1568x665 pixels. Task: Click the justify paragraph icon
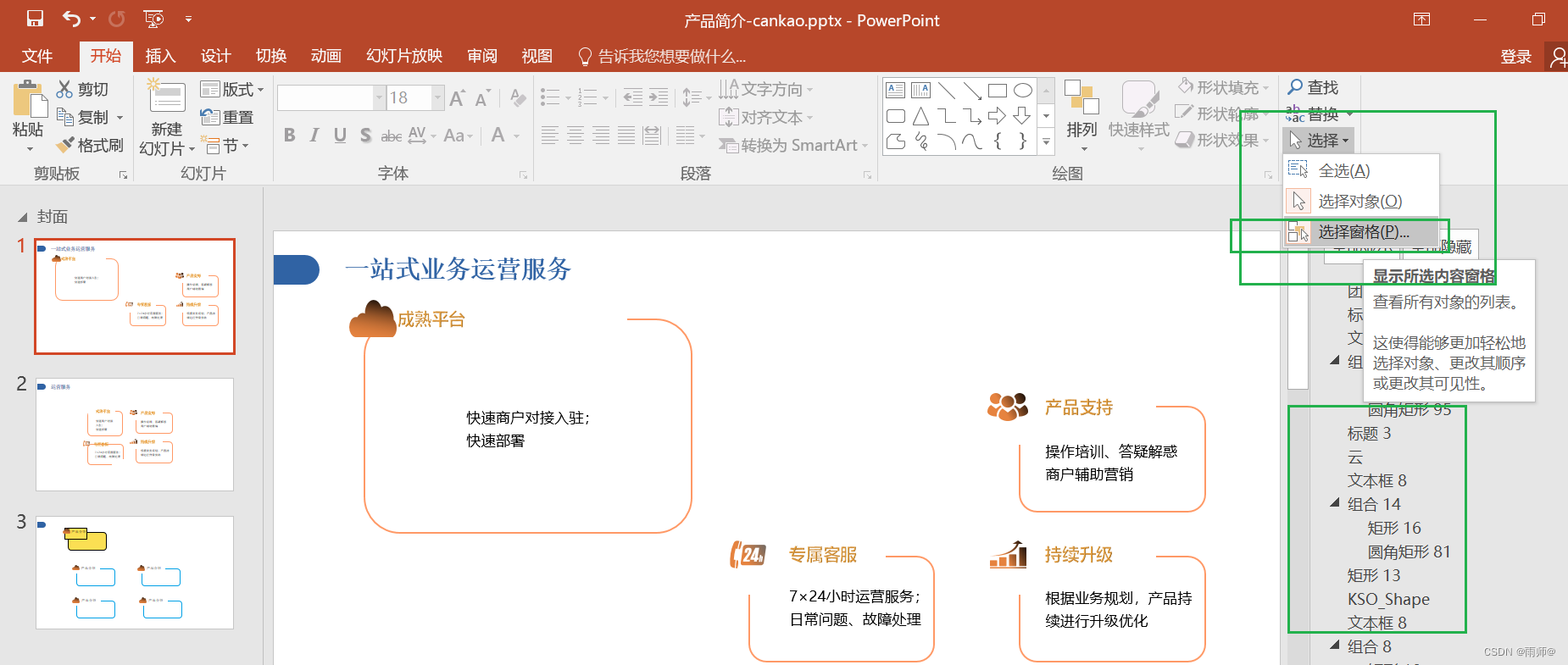(x=626, y=135)
